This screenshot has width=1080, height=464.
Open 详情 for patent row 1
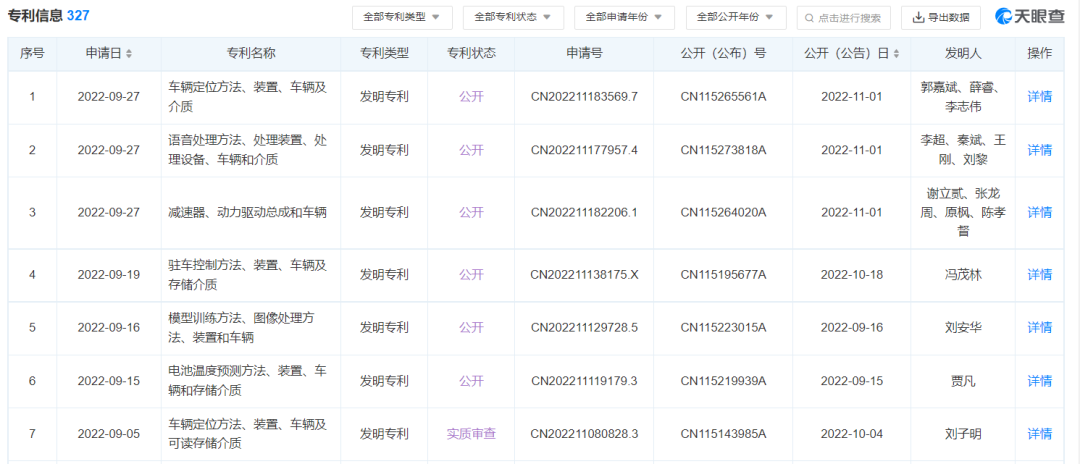coord(1040,97)
